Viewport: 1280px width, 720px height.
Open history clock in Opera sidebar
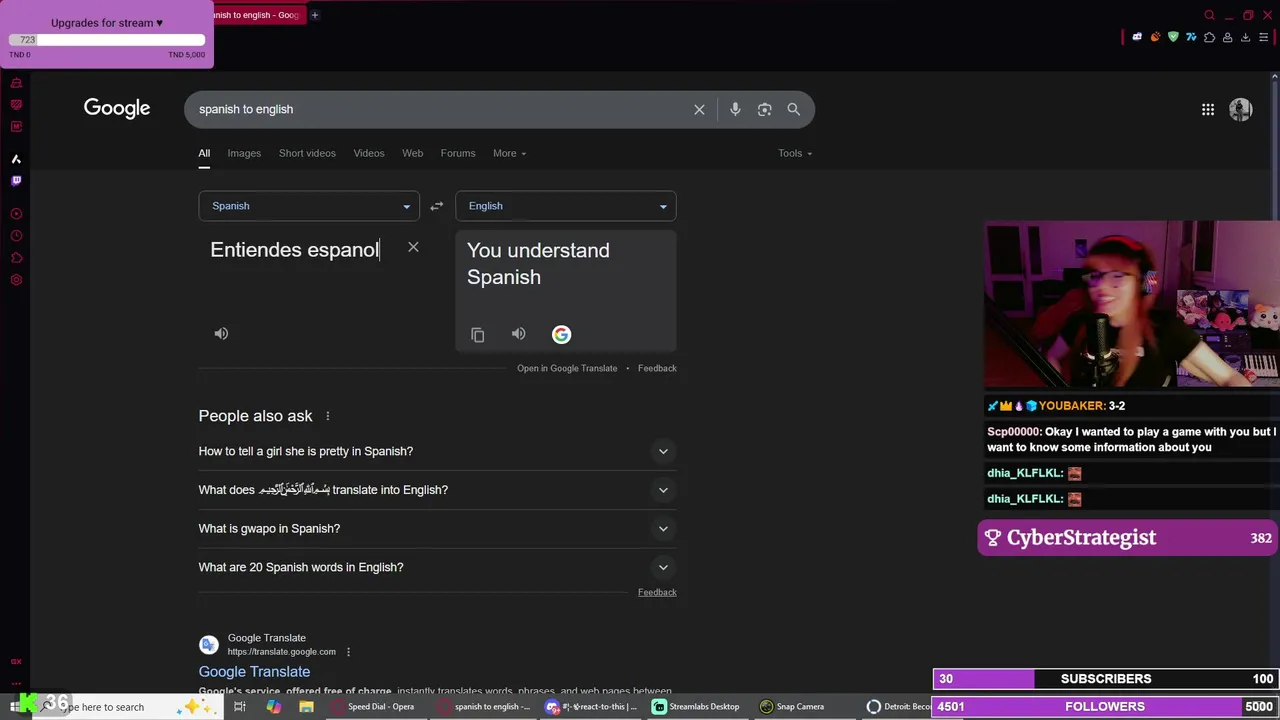click(16, 236)
